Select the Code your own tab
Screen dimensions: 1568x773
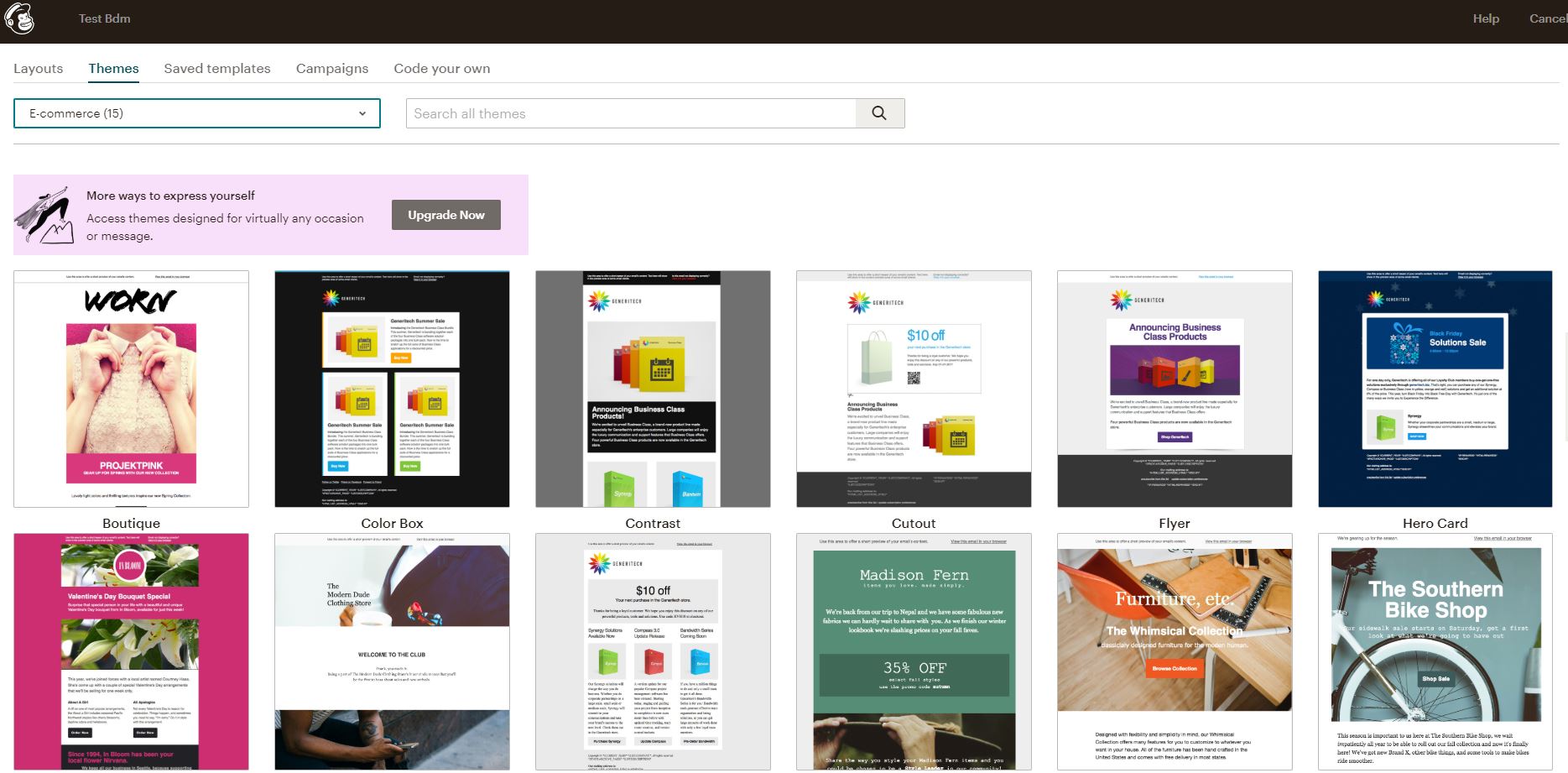[x=442, y=69]
